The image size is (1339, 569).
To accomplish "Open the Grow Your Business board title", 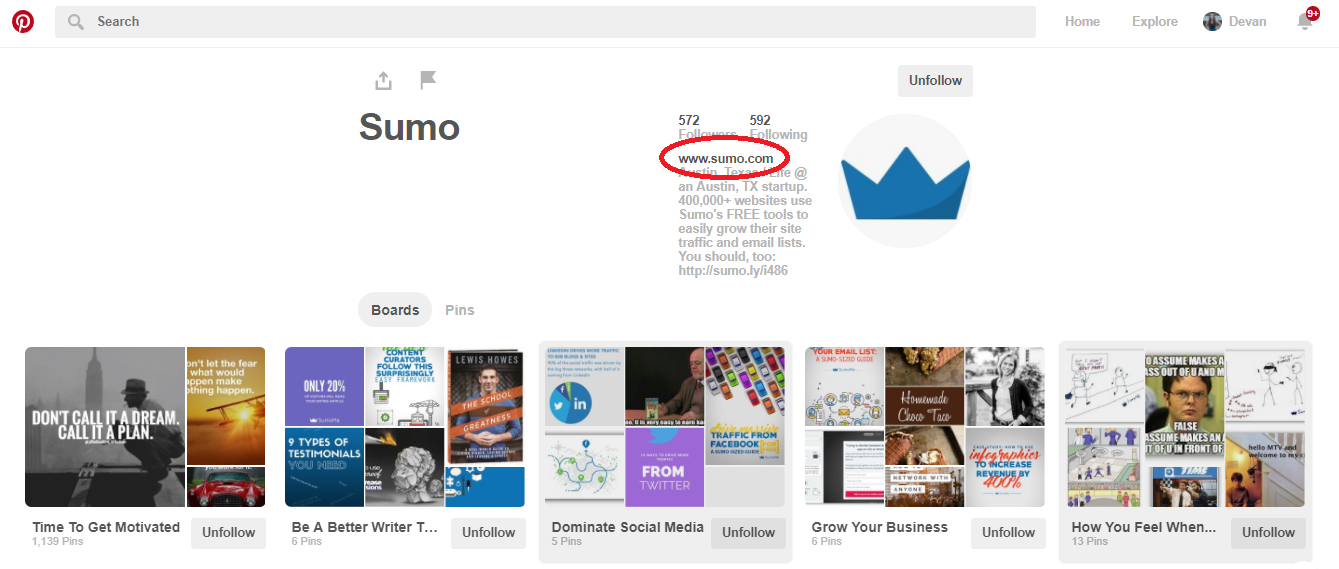I will pyautogui.click(x=880, y=527).
